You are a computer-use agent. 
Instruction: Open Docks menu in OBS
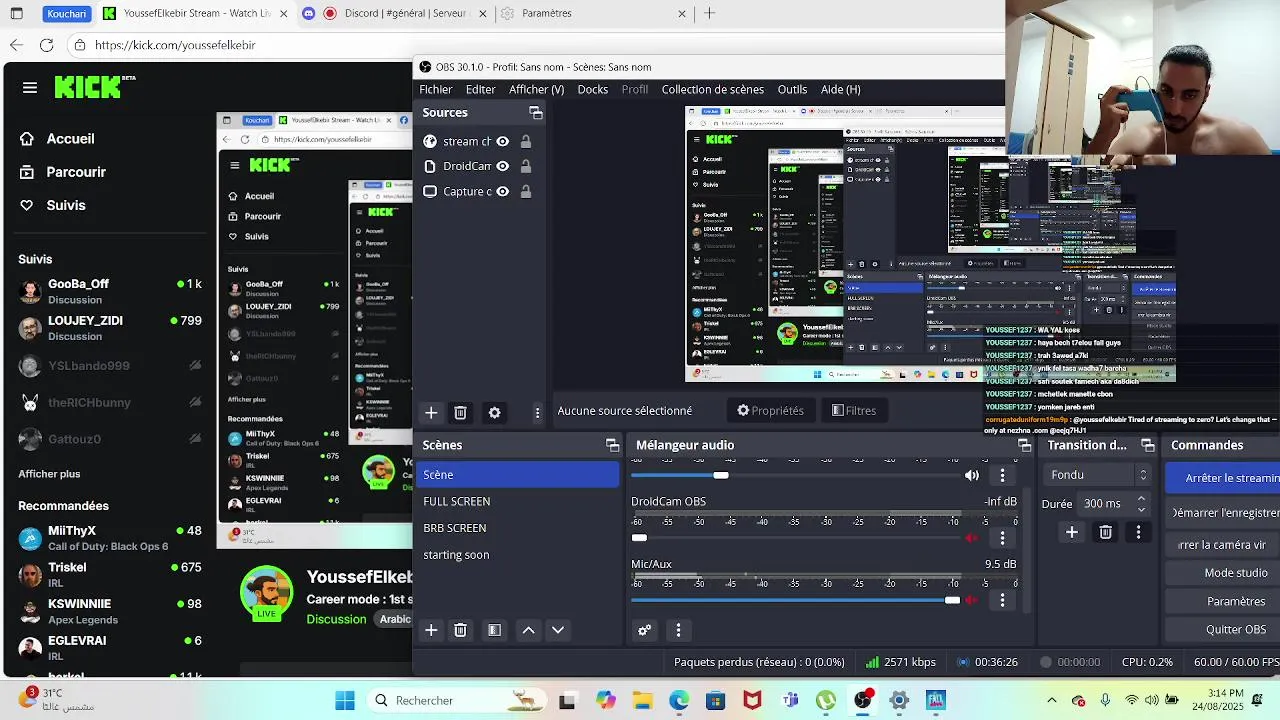coord(592,89)
